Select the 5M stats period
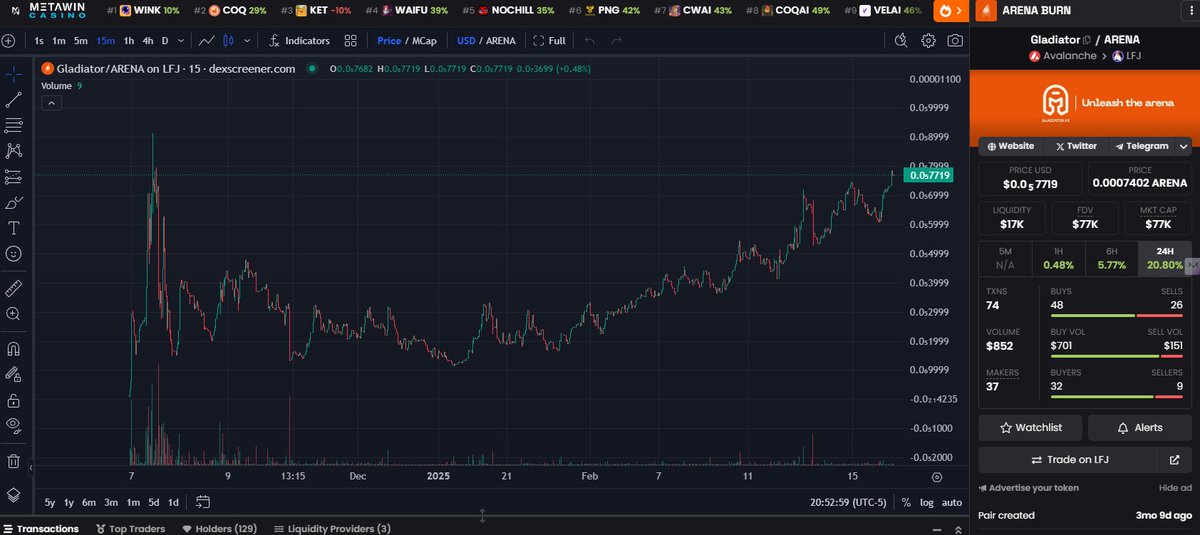Viewport: 1200px width, 535px height. tap(1005, 258)
